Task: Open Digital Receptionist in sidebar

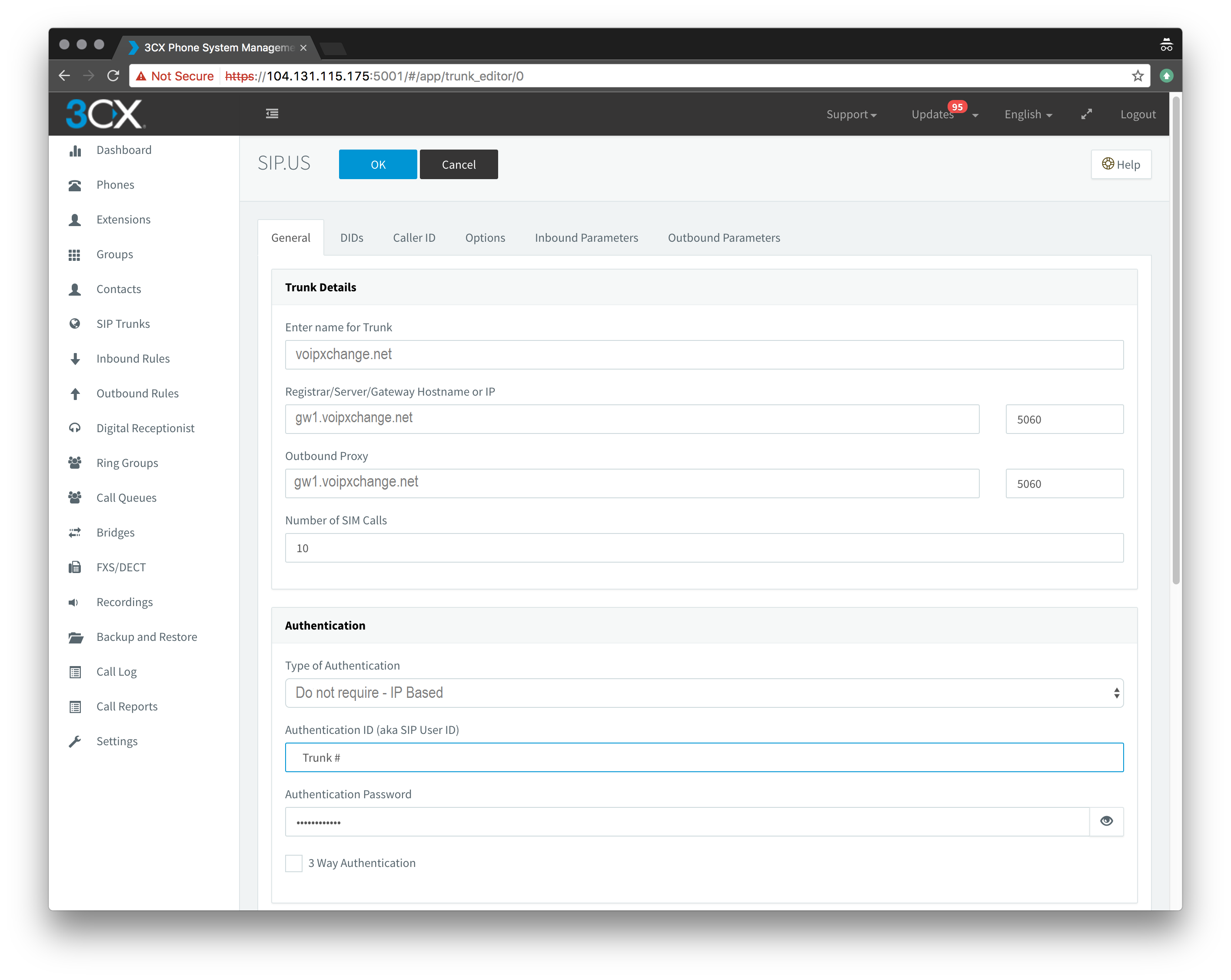Action: click(145, 428)
